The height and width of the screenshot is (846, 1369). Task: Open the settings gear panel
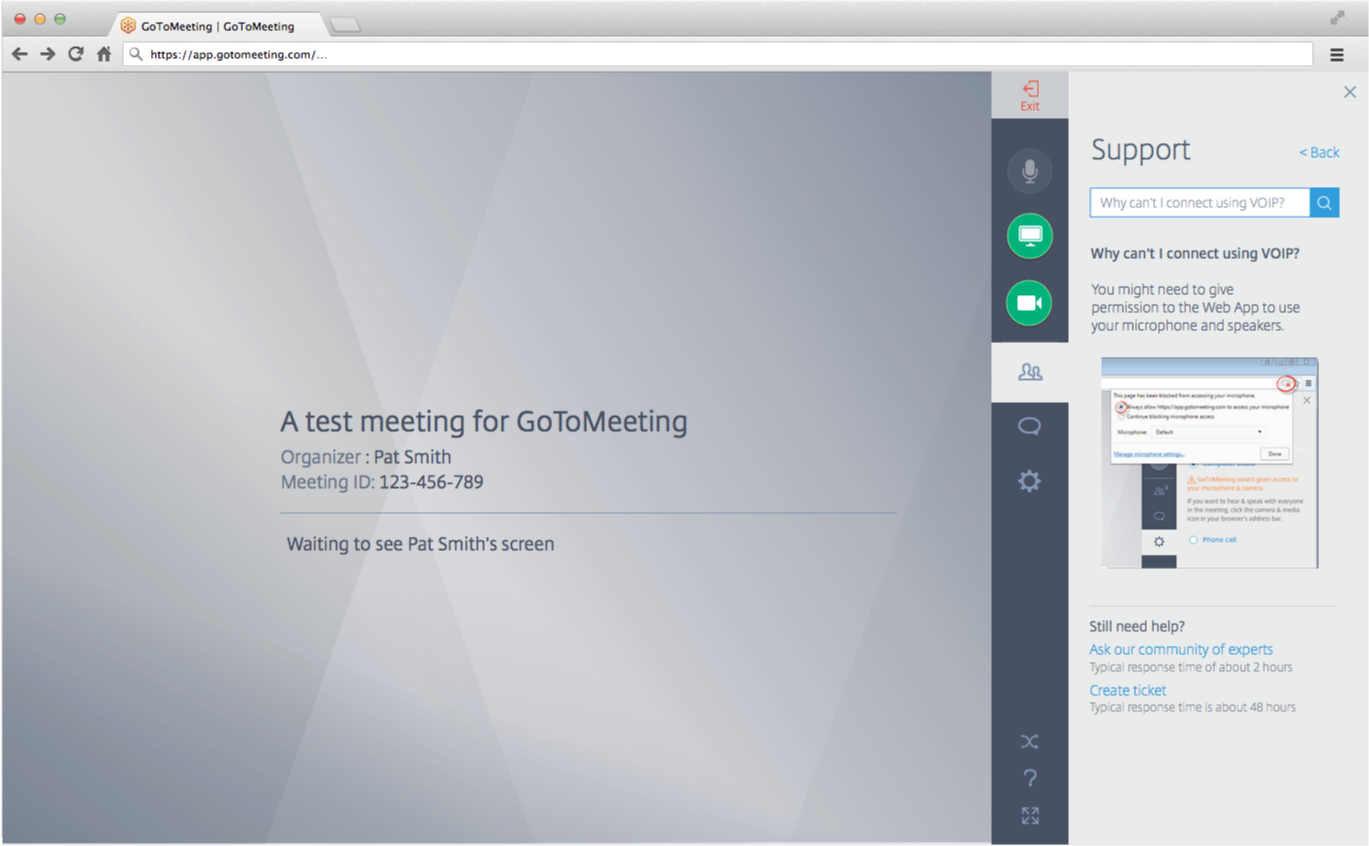click(1029, 481)
